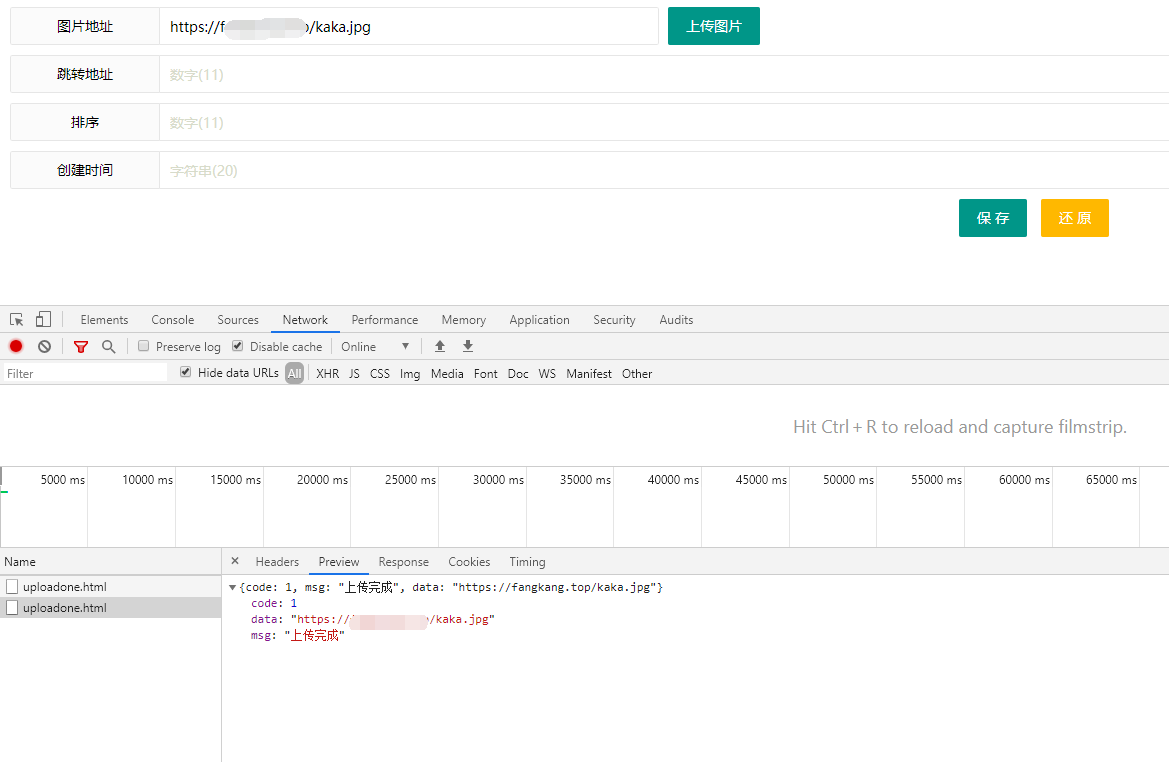Open the Online throttling dropdown

click(x=375, y=347)
